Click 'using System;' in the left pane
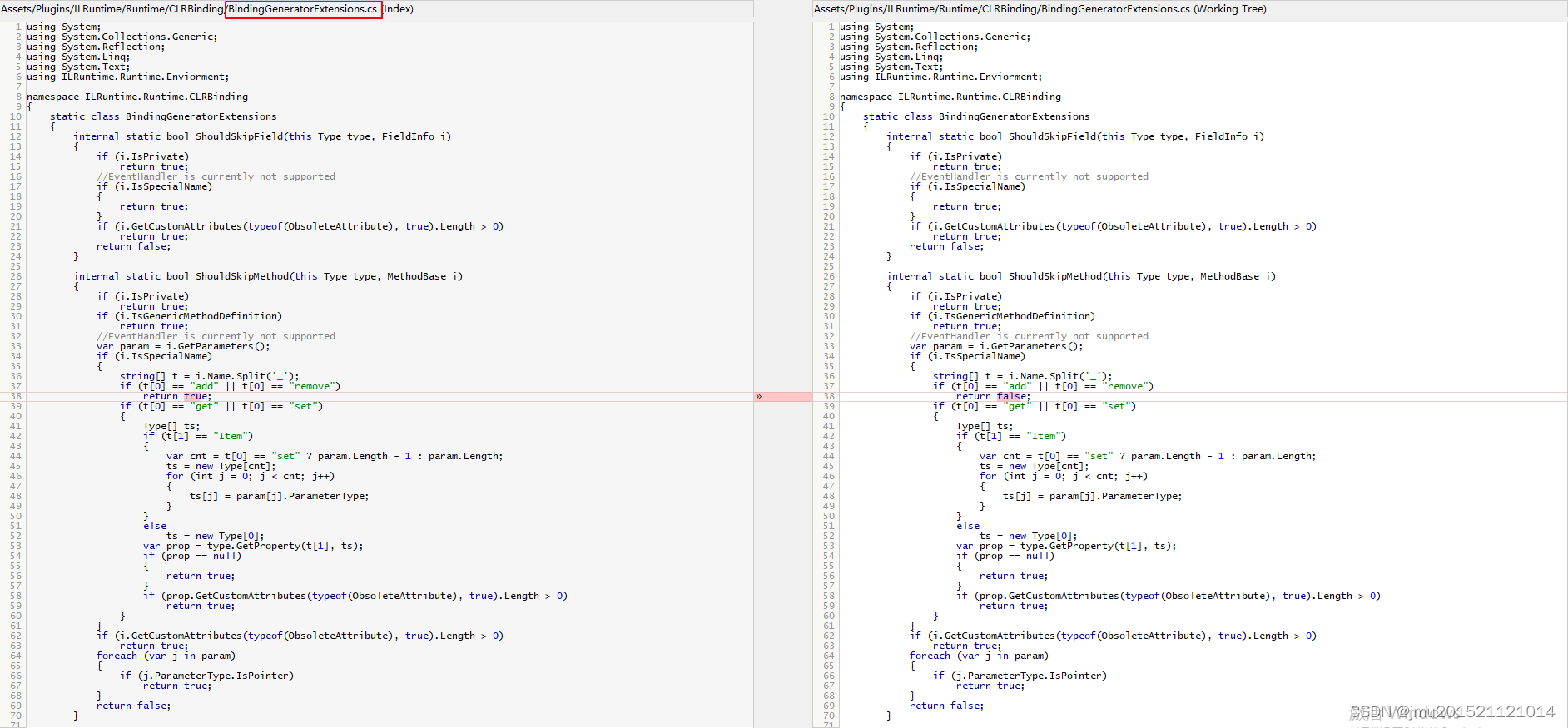This screenshot has height=728, width=1568. (x=63, y=27)
